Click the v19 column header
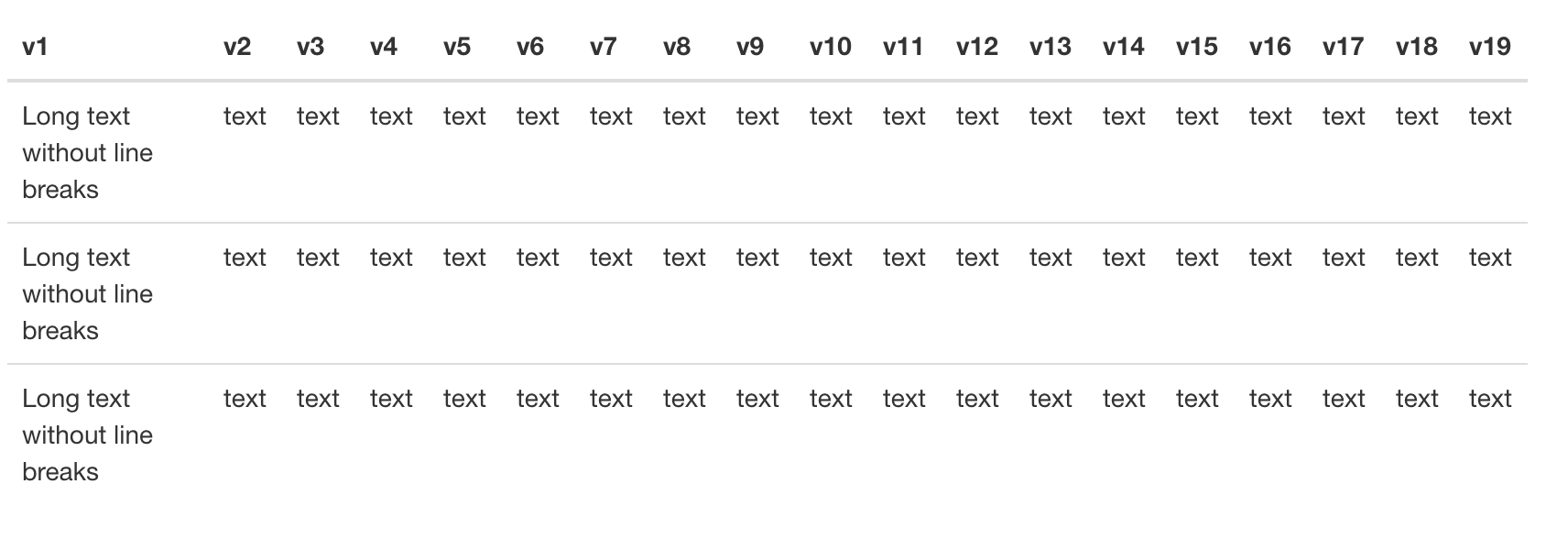Screen dimensions: 1568x539 (x=1490, y=47)
